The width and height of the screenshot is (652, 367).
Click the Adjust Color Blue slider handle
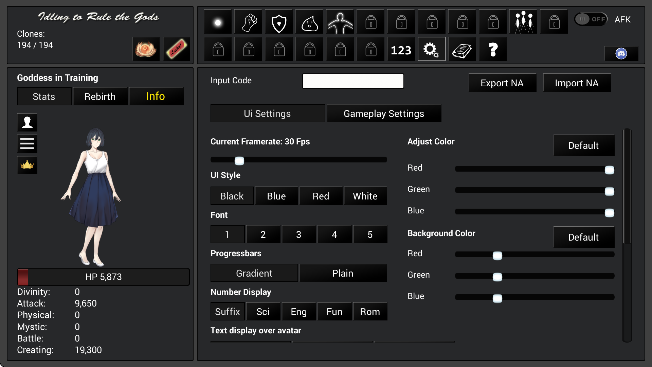point(609,213)
